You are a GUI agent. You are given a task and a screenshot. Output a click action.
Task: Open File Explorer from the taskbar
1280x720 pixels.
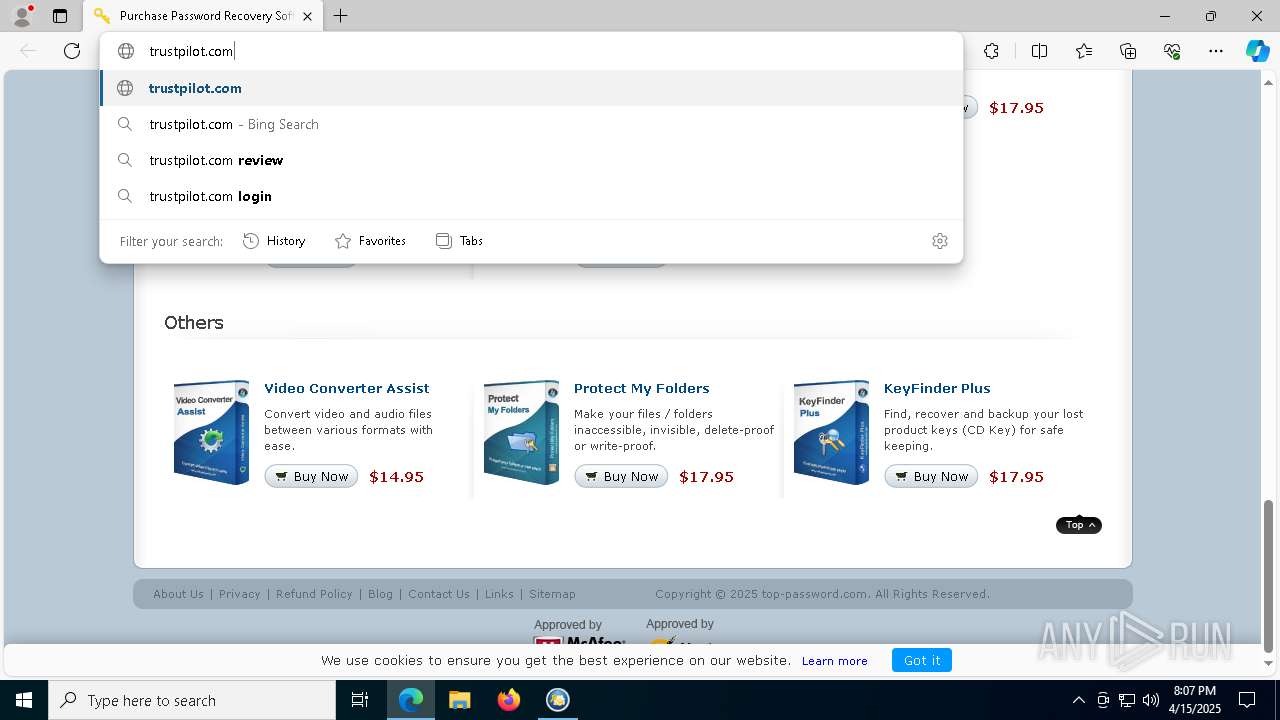point(459,700)
